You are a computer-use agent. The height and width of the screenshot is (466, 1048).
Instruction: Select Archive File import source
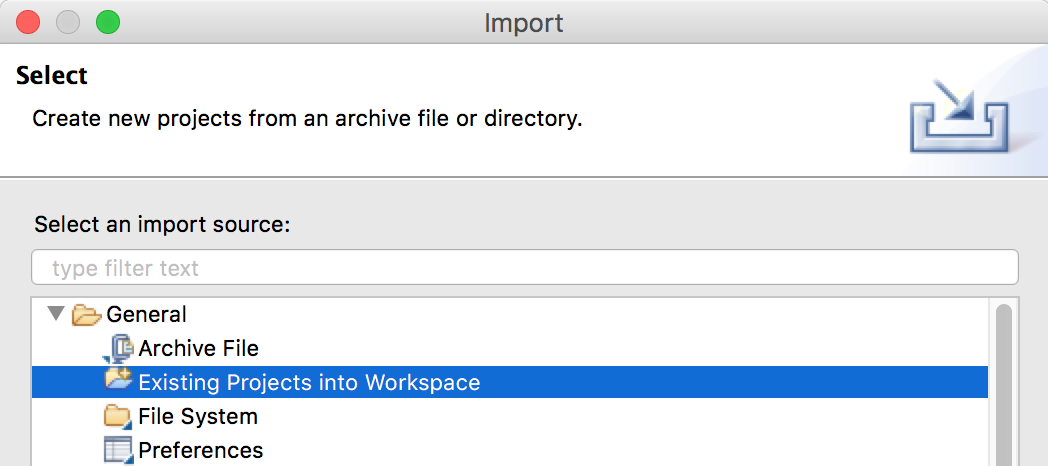coord(198,348)
